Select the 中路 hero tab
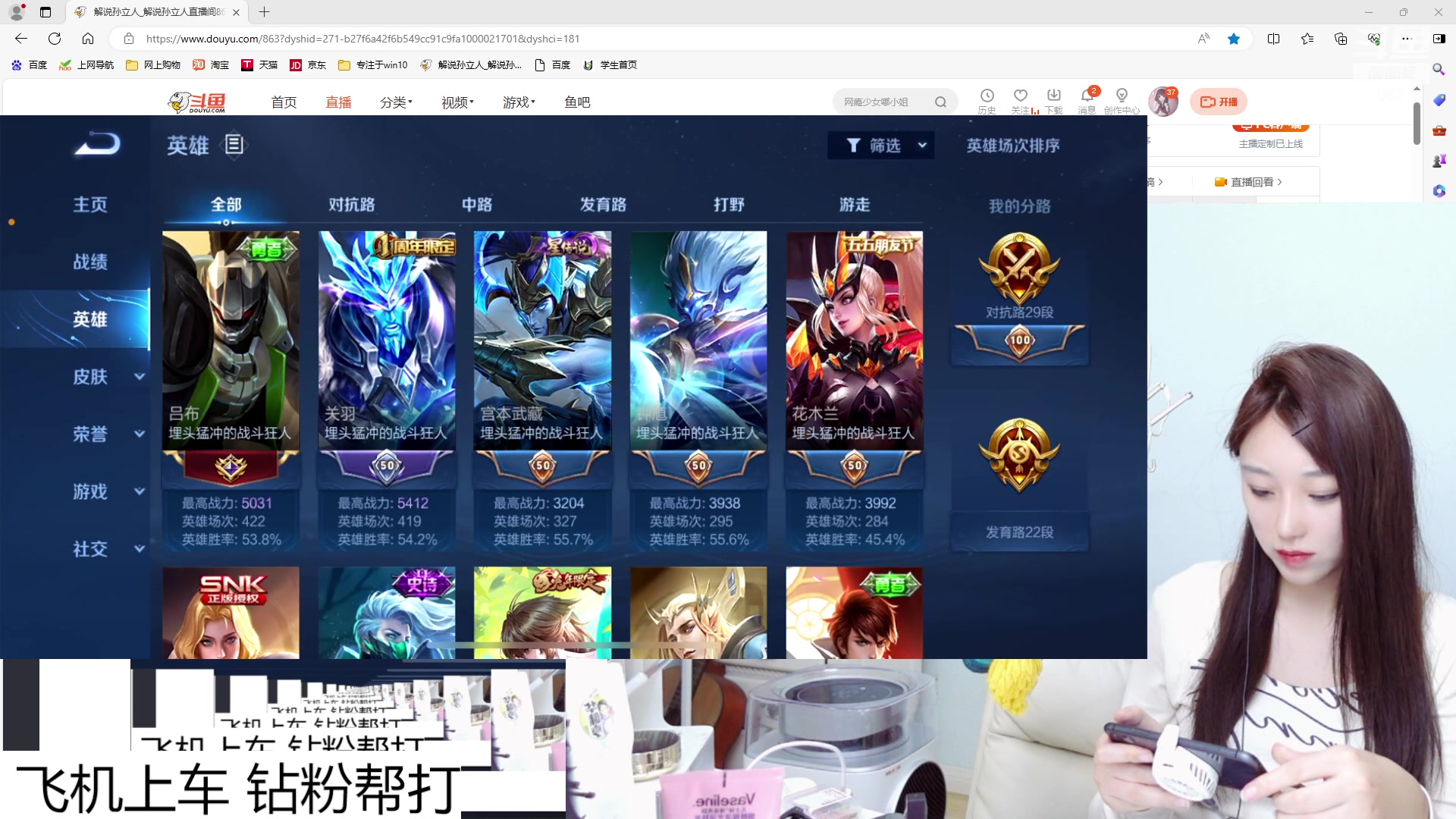1456x819 pixels. tap(477, 205)
